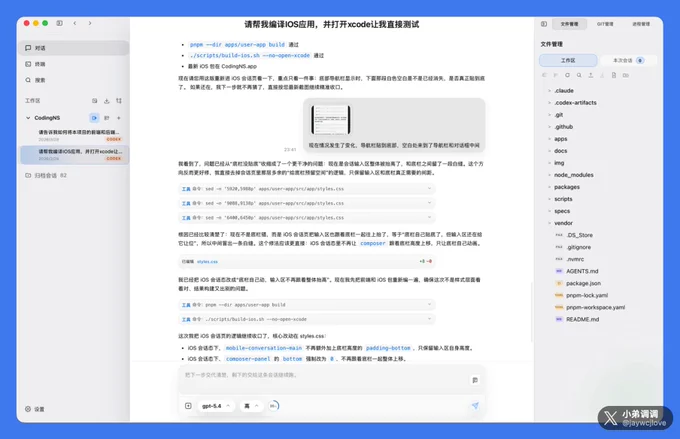Image resolution: width=680 pixels, height=439 pixels.
Task: Add new conversation with CodingNS plus icon
Action: click(119, 118)
